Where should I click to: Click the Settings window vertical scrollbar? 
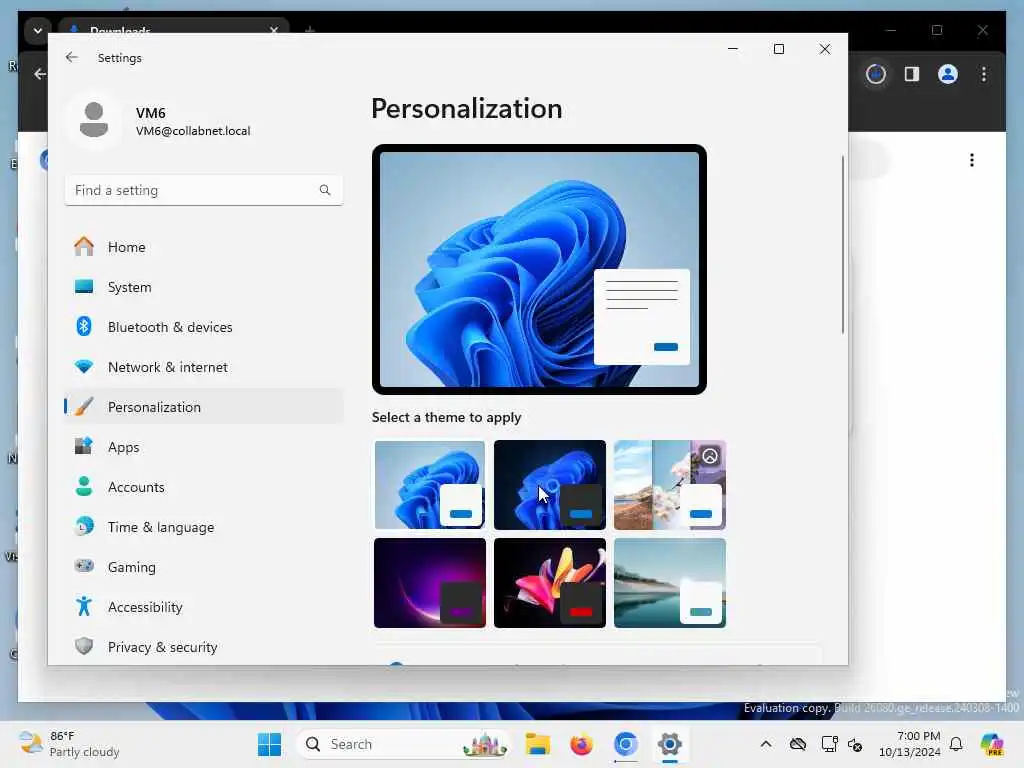coord(843,245)
